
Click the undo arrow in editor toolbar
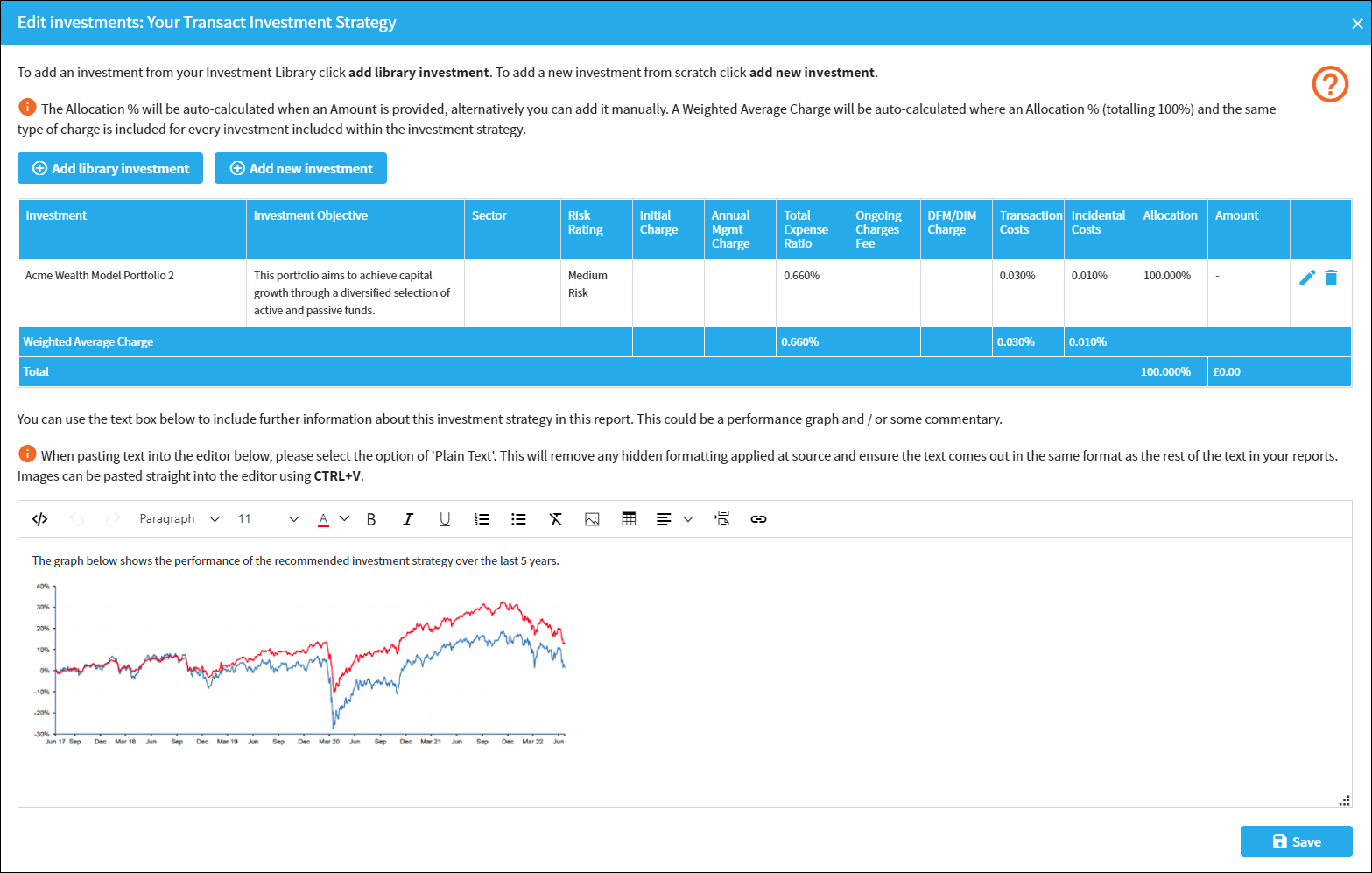point(77,519)
